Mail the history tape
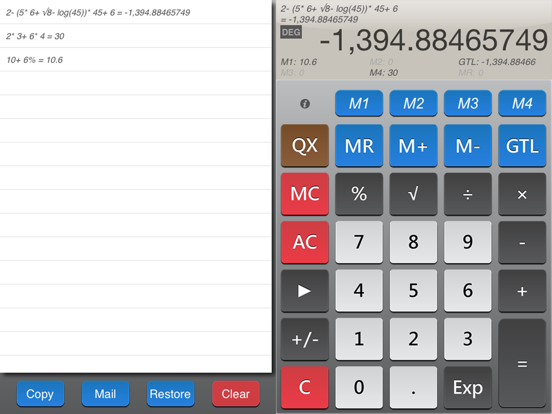 105,394
